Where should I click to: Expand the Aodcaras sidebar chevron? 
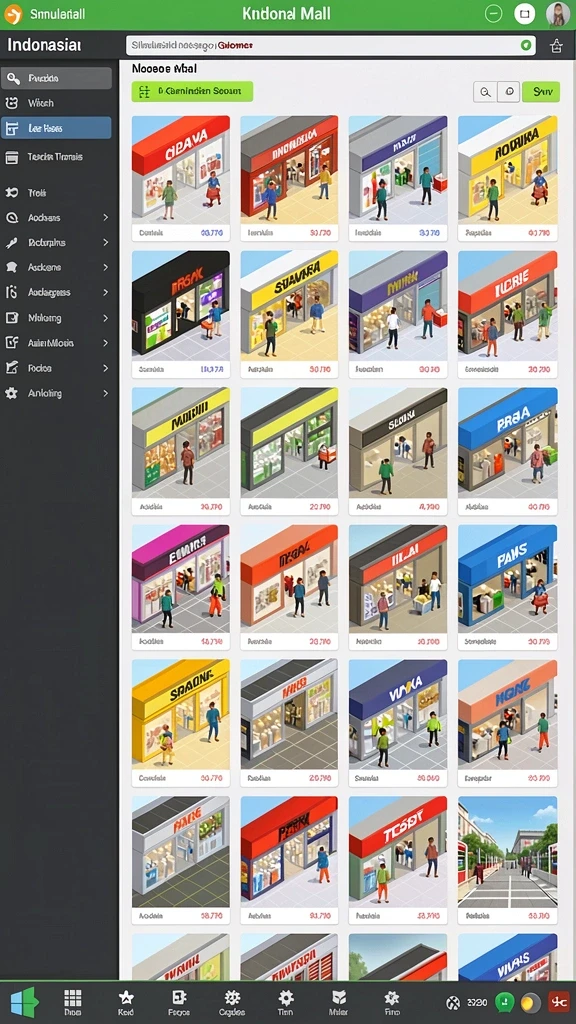point(106,217)
